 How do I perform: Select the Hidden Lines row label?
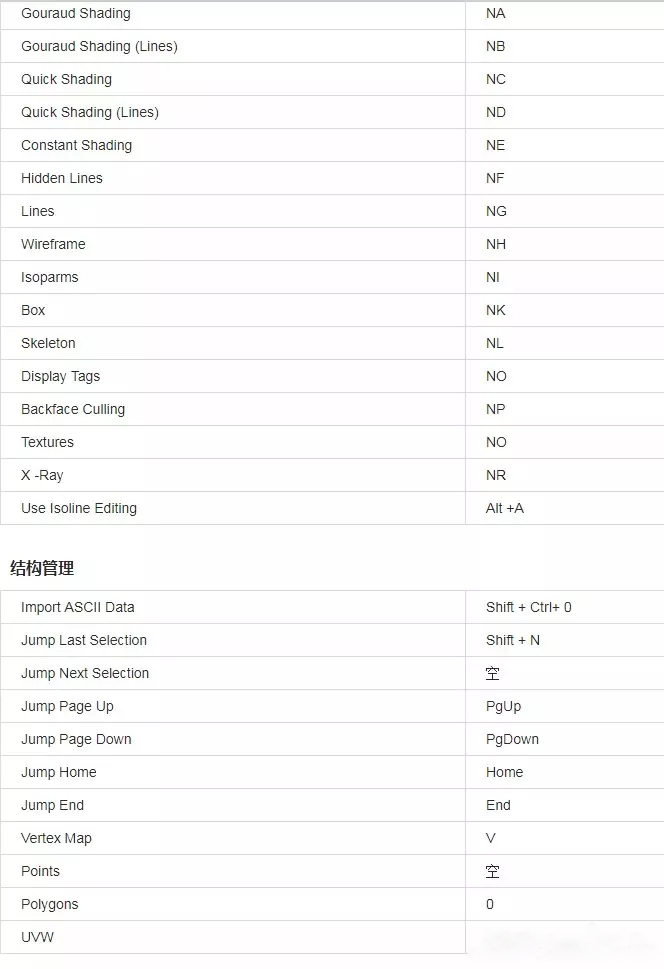62,178
